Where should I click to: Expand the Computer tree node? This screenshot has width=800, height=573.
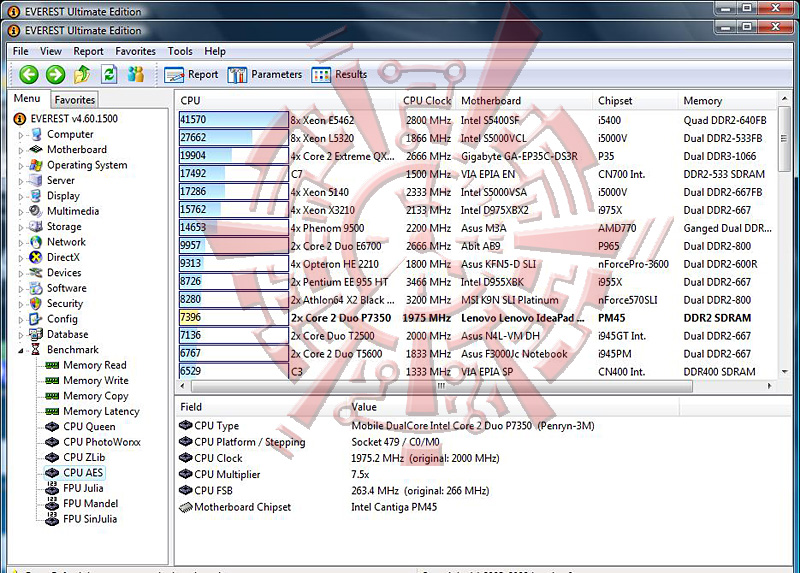[x=21, y=135]
